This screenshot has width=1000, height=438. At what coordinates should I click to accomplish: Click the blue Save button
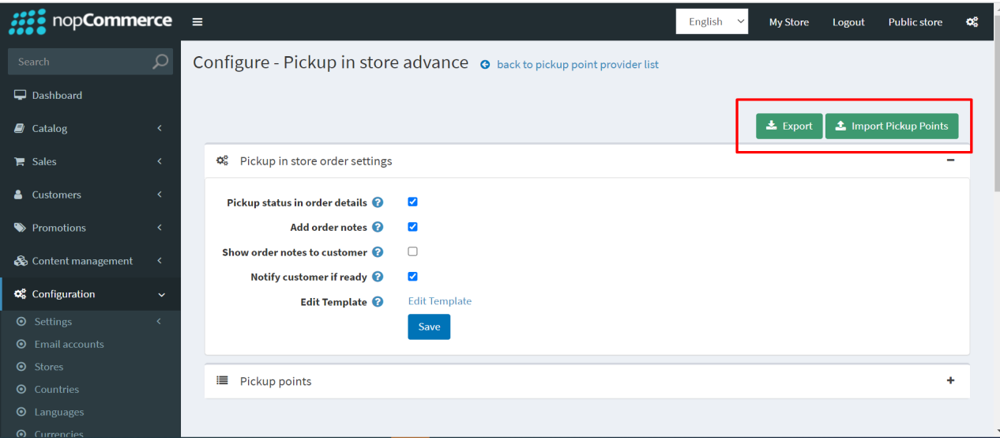click(x=429, y=326)
